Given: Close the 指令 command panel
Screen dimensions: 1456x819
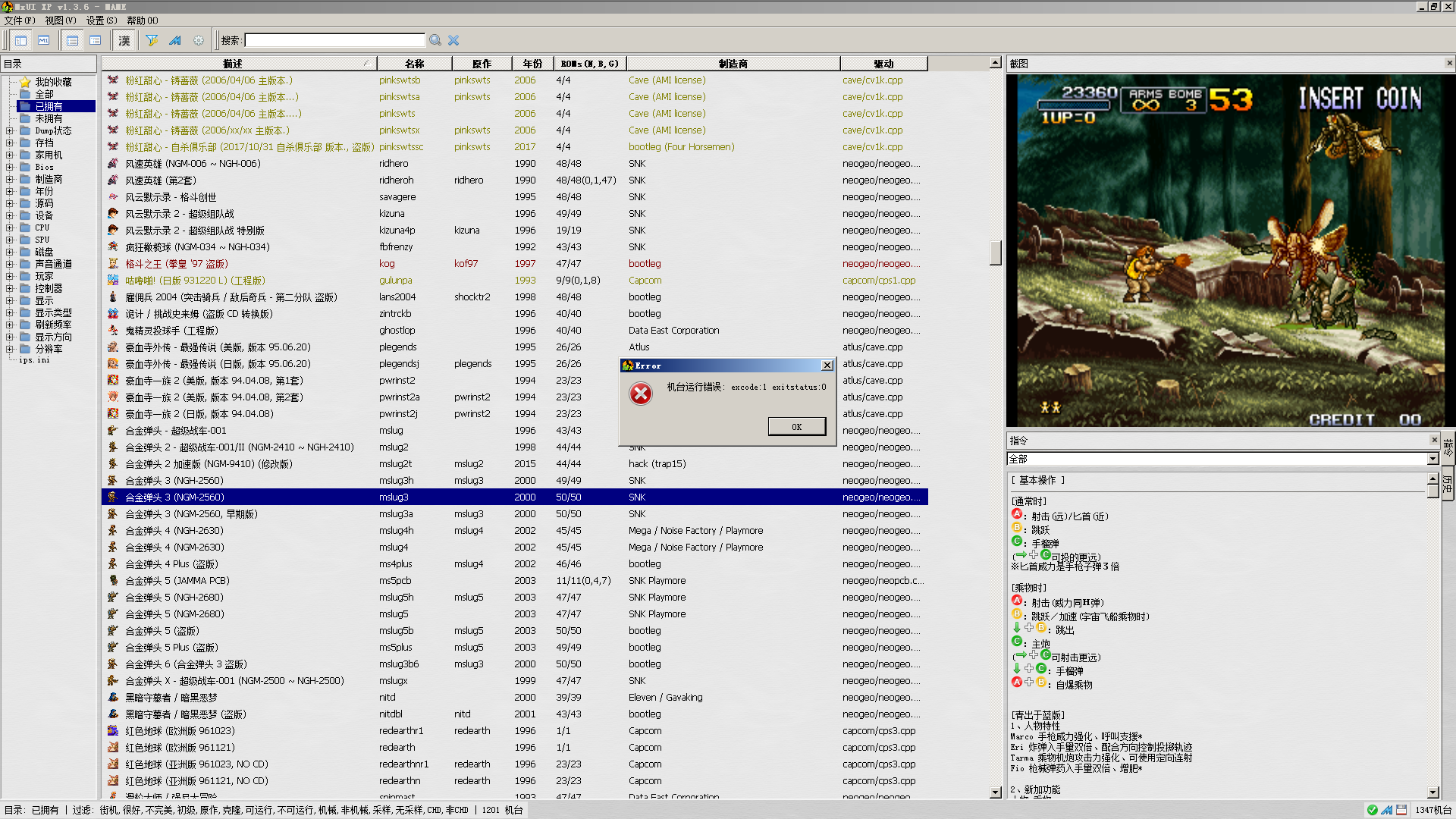Looking at the screenshot, I should click(x=1434, y=440).
